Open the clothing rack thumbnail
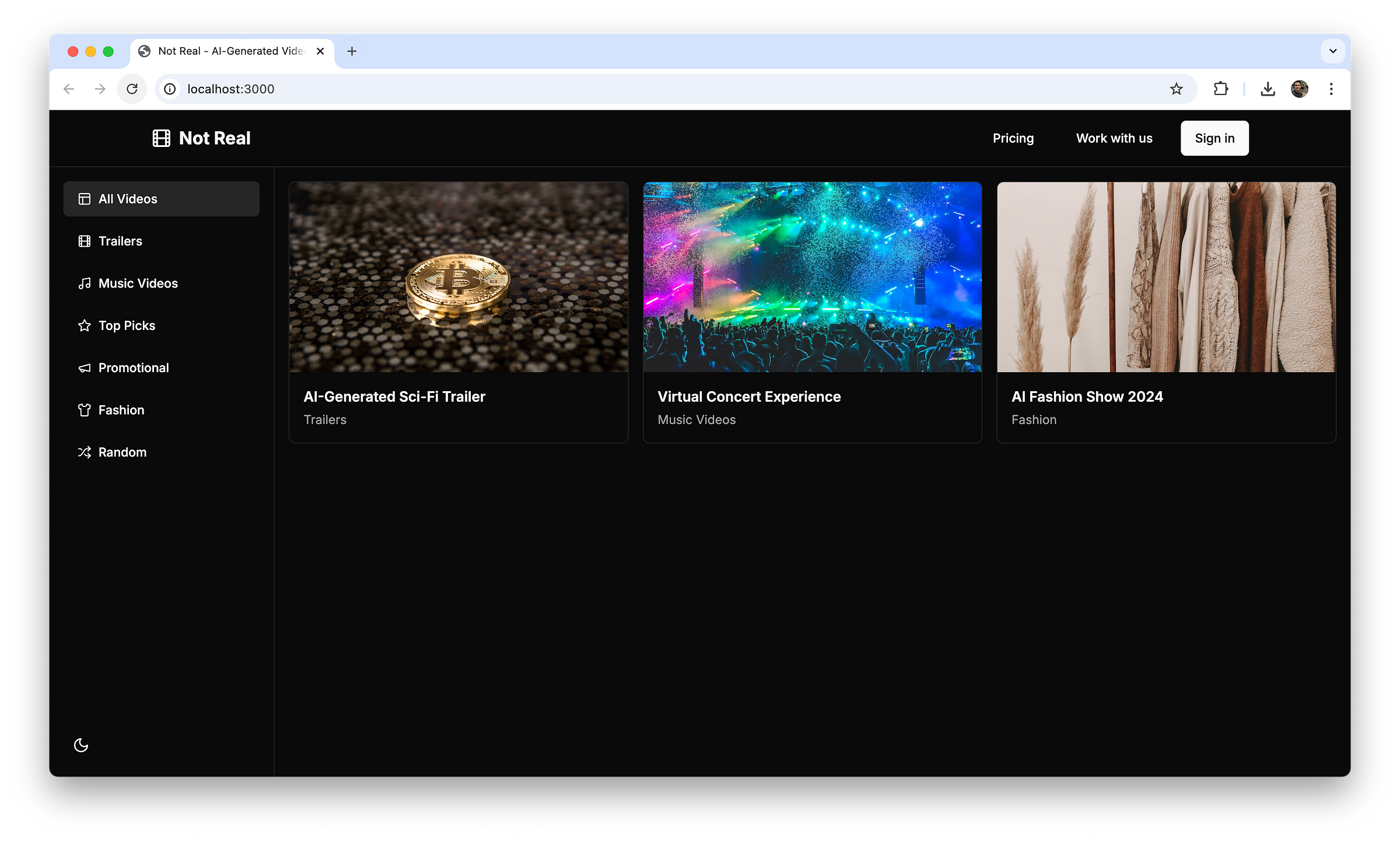Viewport: 1400px width, 842px height. (1166, 277)
